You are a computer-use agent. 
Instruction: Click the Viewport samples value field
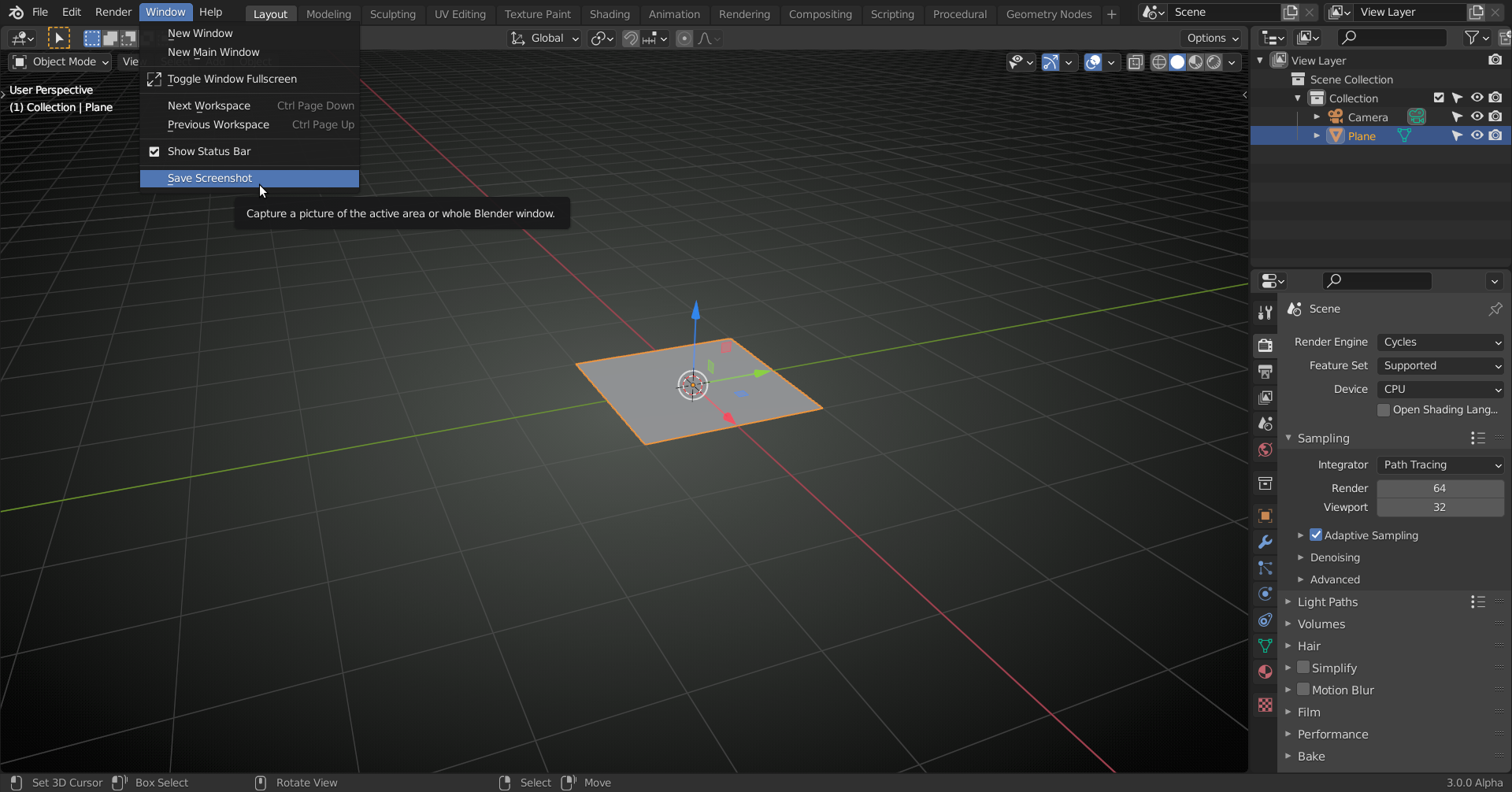[1440, 507]
